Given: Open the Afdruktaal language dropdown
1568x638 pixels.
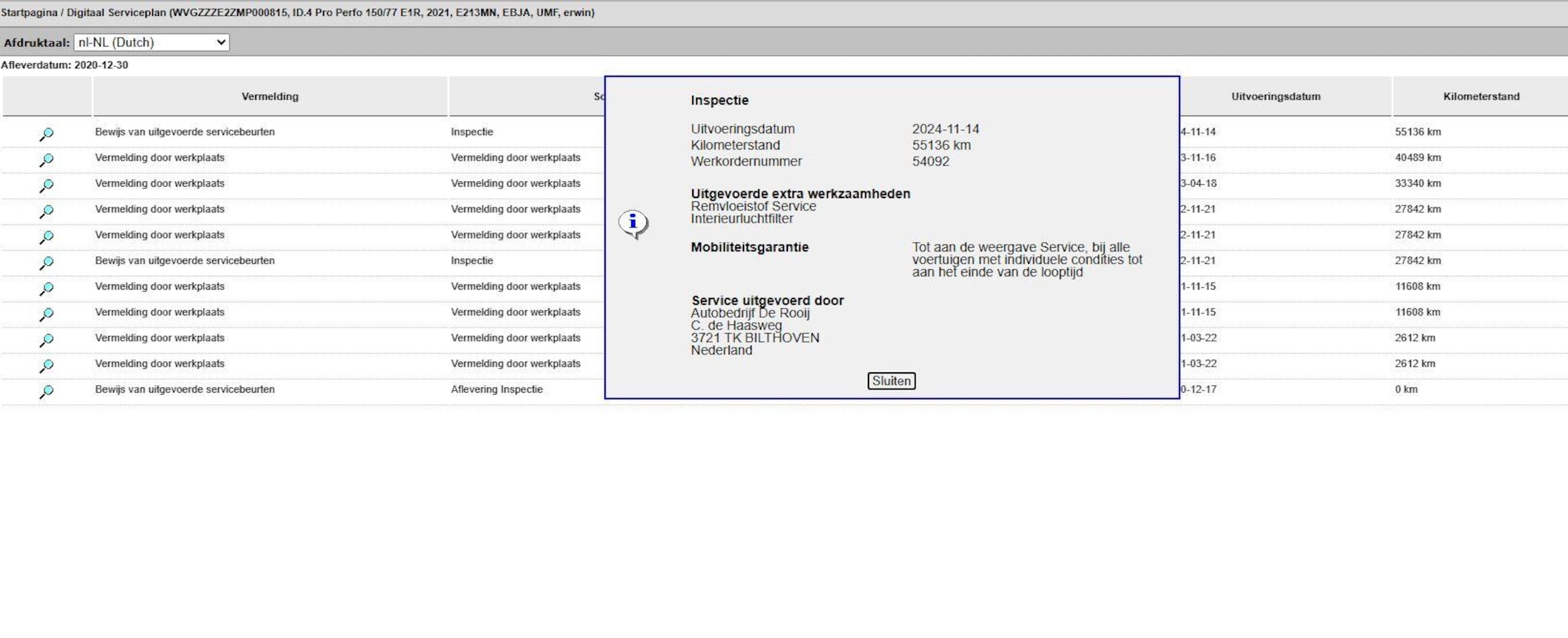Looking at the screenshot, I should 152,43.
